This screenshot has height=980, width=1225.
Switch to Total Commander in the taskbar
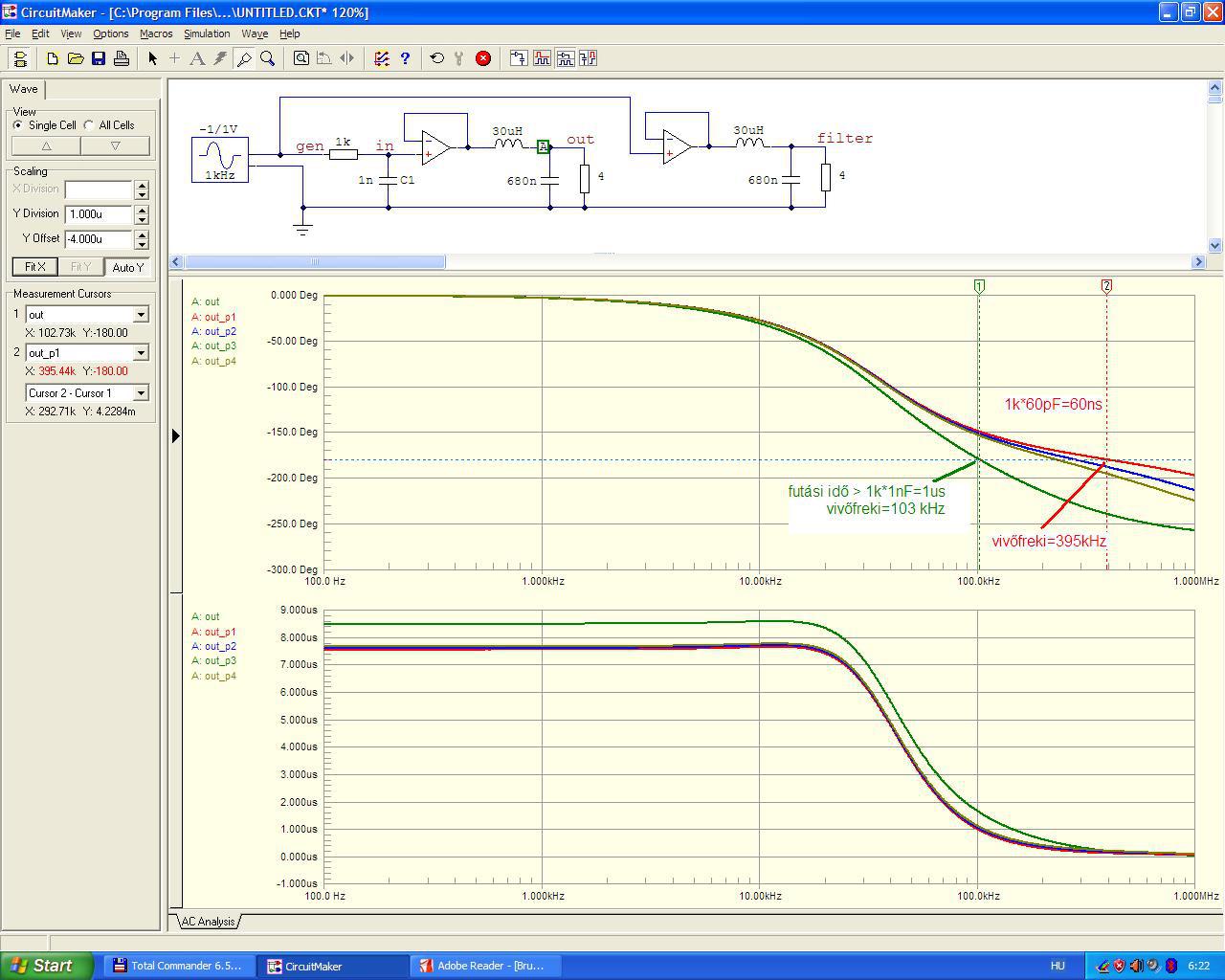click(x=179, y=966)
